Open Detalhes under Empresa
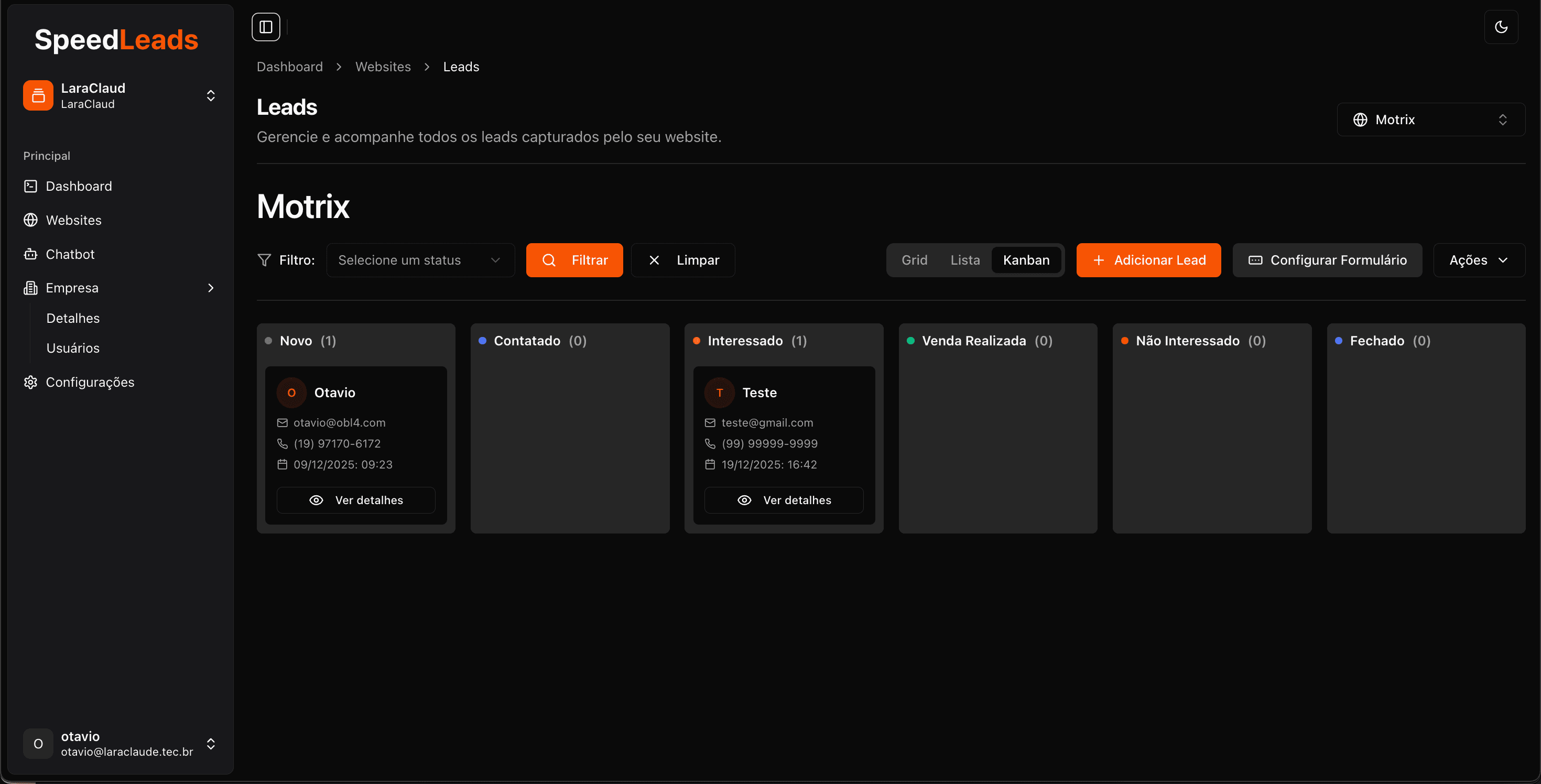Image resolution: width=1541 pixels, height=784 pixels. tap(72, 318)
